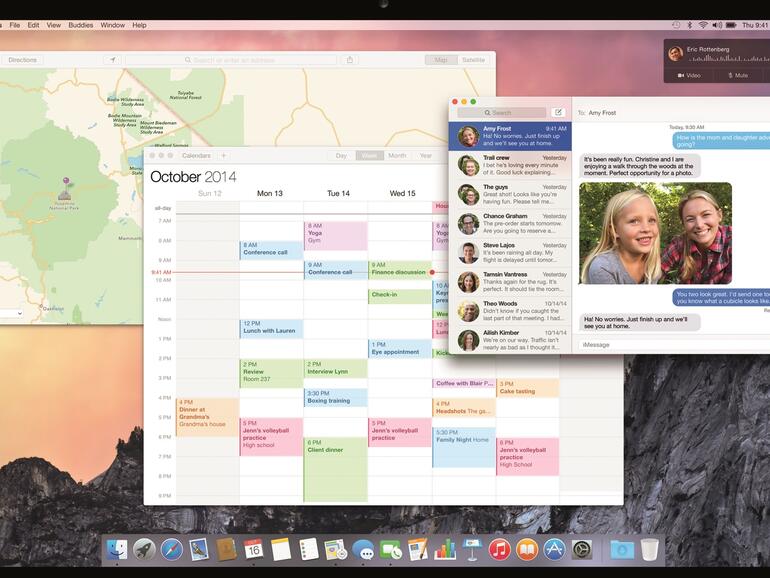Viewport: 770px width, 578px height.
Task: Open the Help menu
Action: 139,25
